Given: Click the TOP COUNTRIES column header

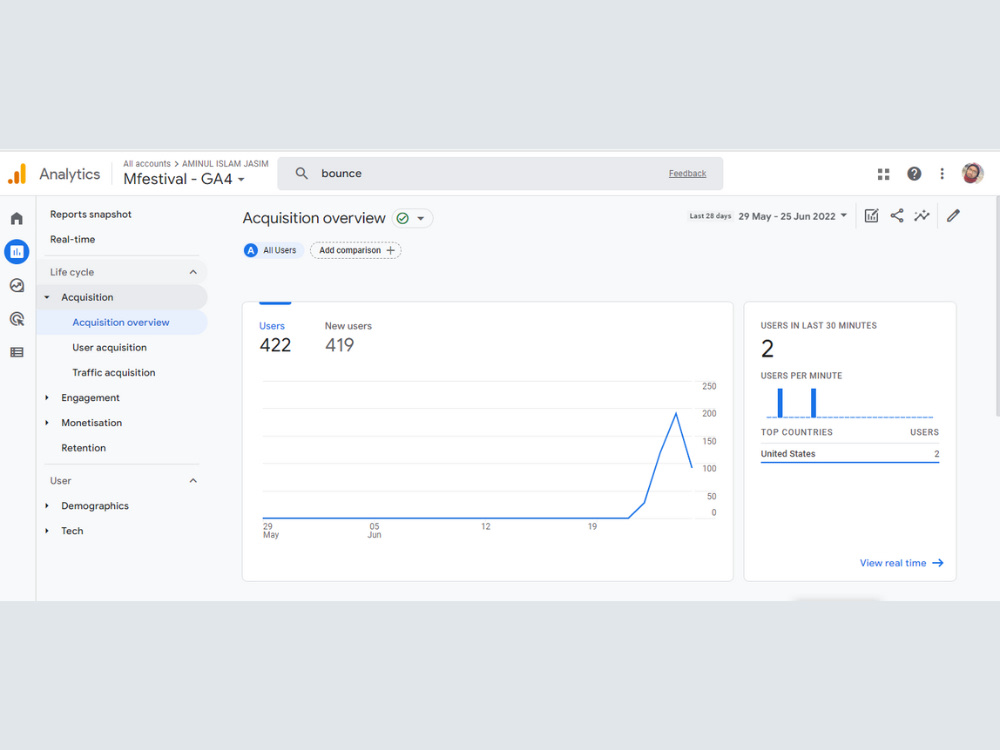Looking at the screenshot, I should [x=797, y=432].
